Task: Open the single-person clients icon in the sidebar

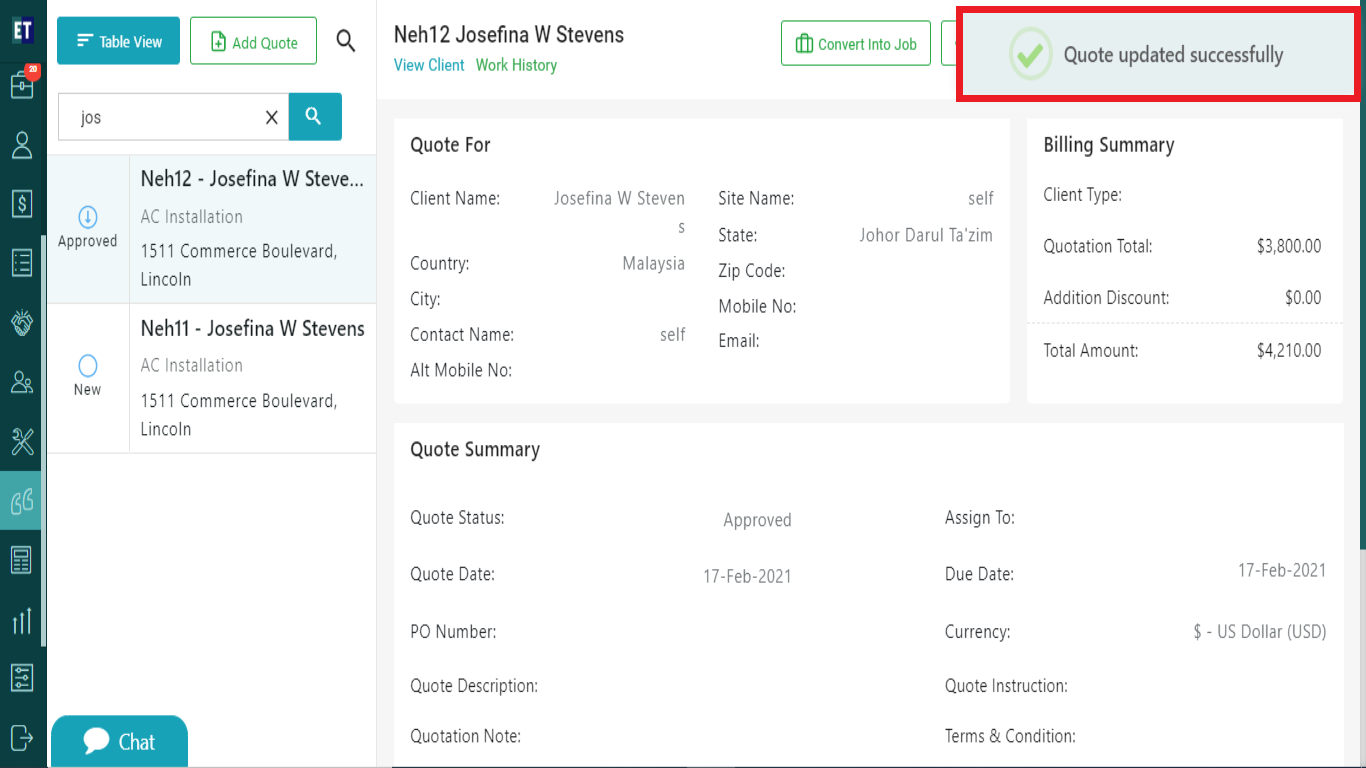Action: point(22,145)
